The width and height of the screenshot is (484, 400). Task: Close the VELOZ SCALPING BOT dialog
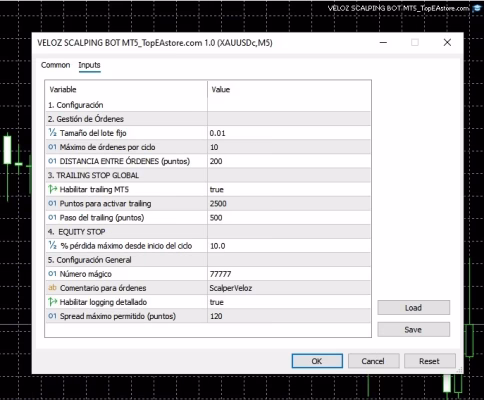(447, 42)
